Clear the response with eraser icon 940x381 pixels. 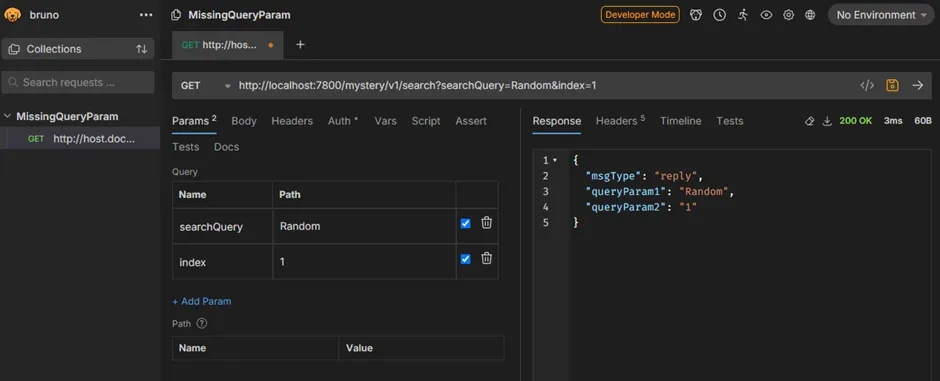point(809,121)
